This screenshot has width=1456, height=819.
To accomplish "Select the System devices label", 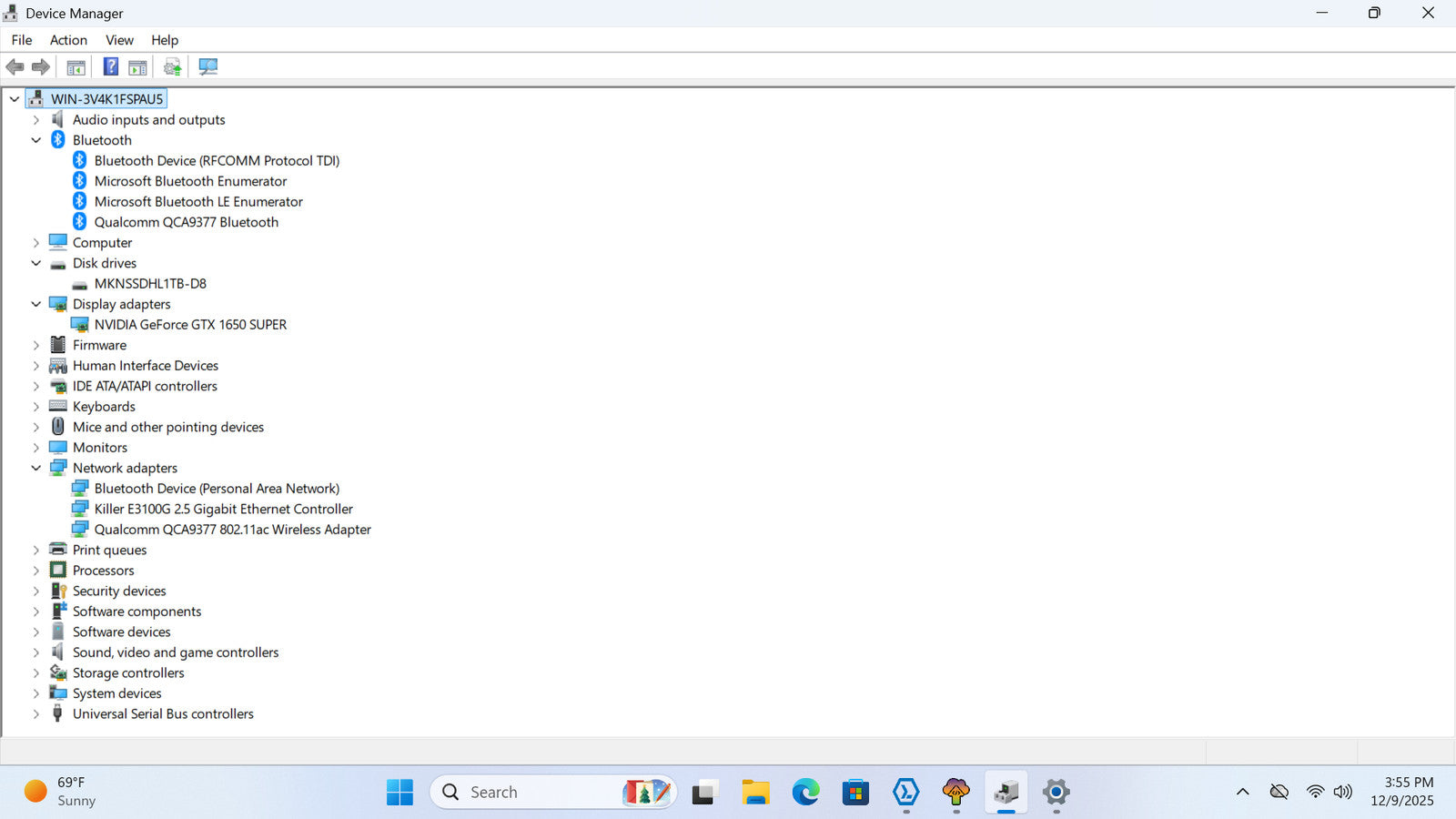I will click(117, 693).
